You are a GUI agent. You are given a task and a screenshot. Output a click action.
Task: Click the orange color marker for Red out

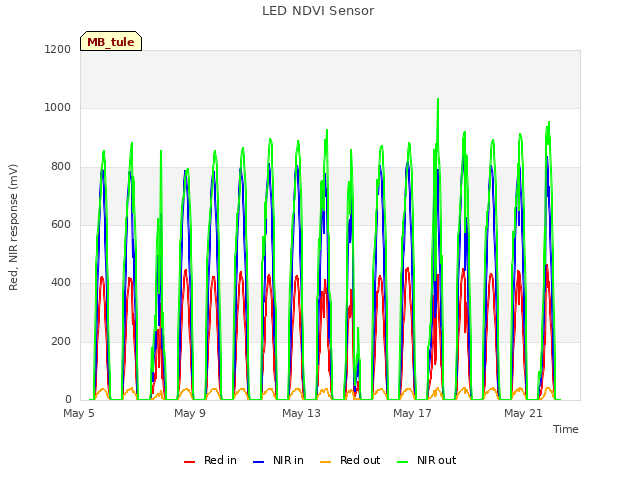point(325,462)
